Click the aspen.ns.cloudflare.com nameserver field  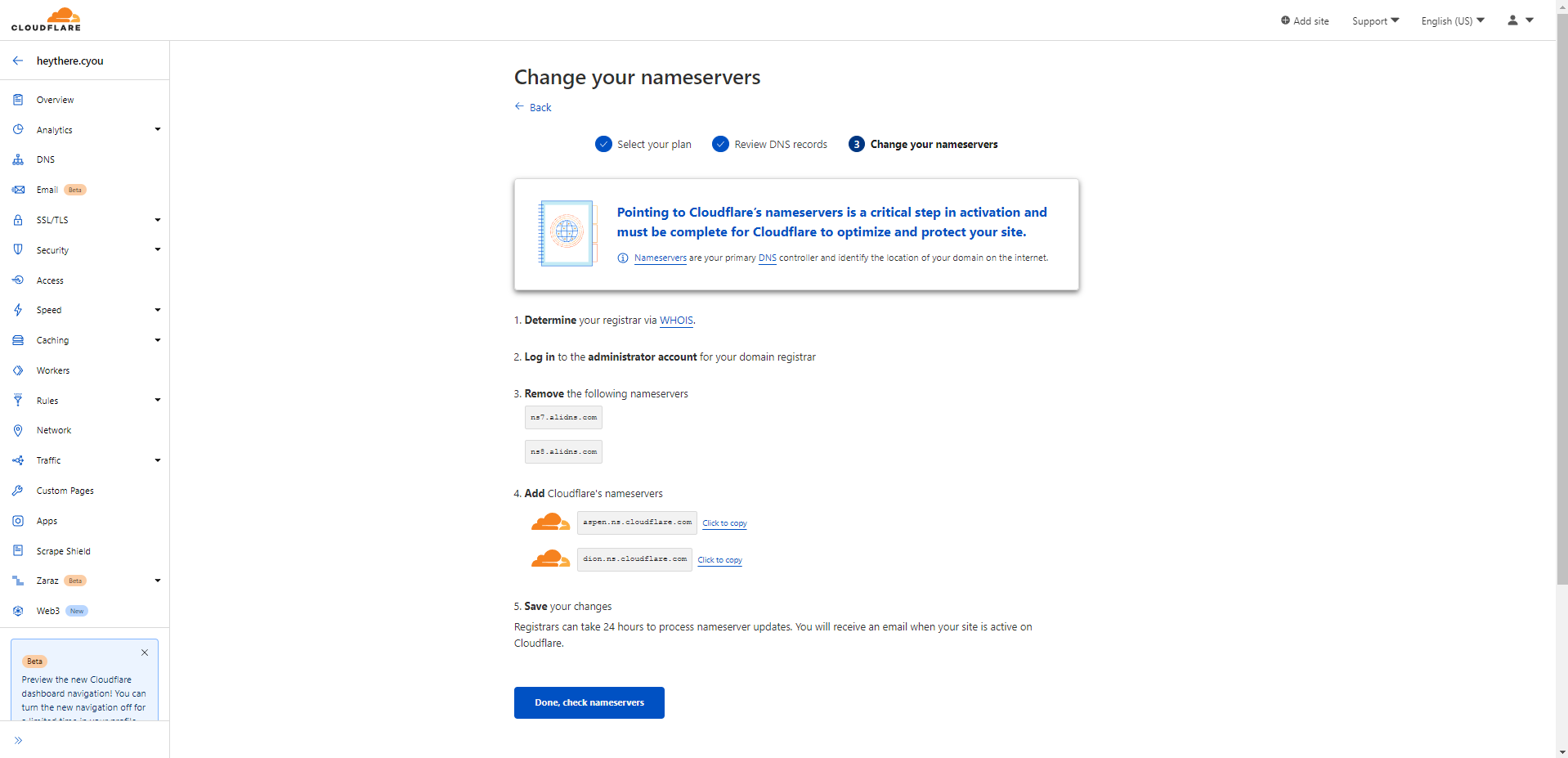point(637,522)
